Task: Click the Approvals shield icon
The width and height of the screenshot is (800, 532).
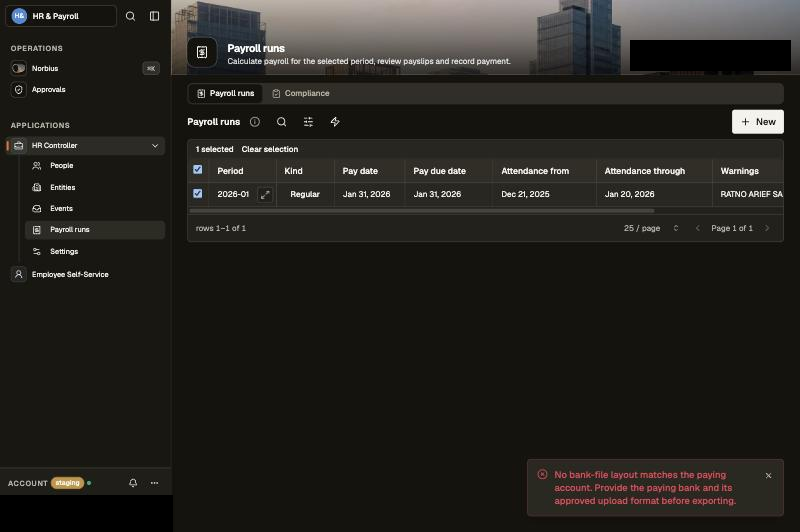Action: pos(19,90)
